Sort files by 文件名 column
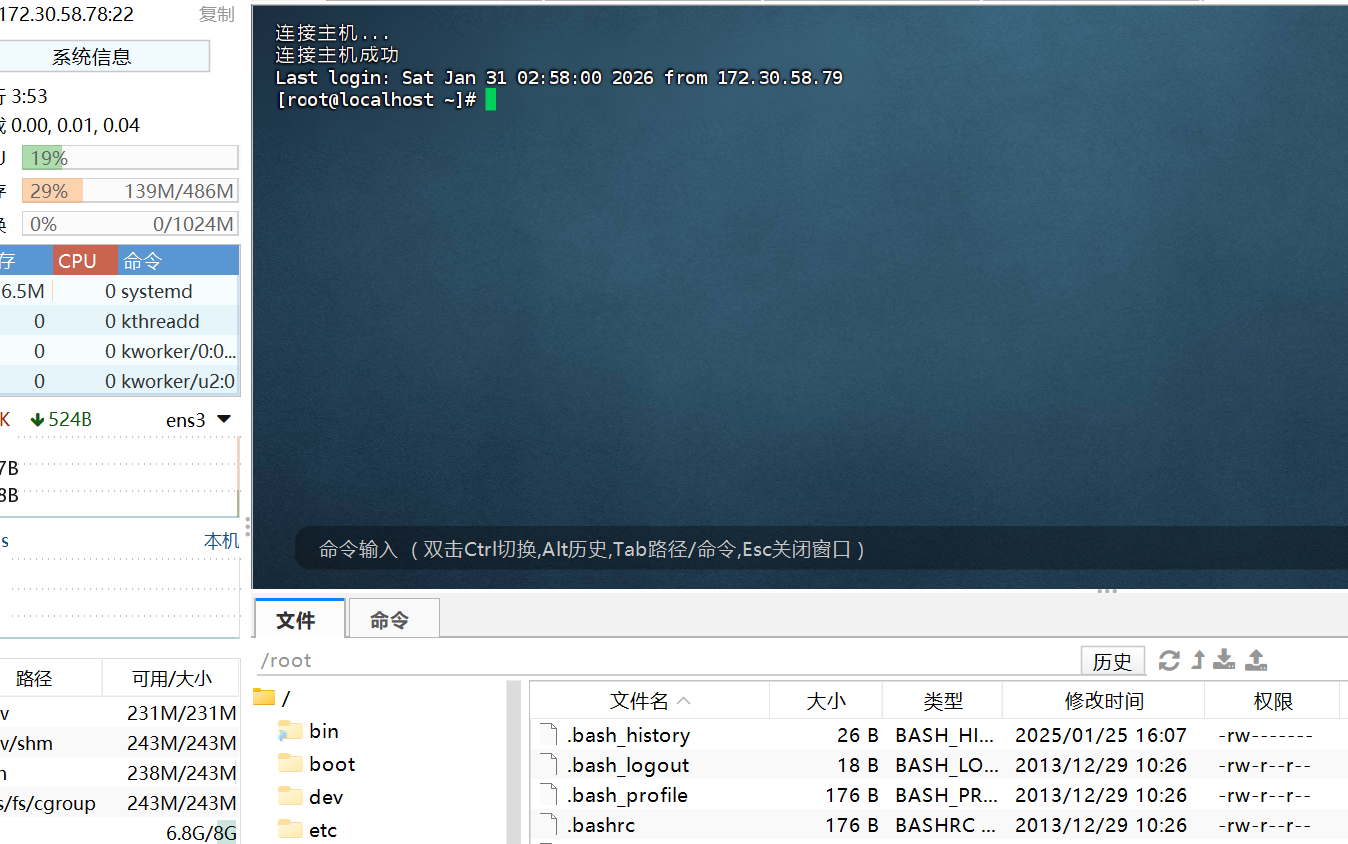This screenshot has width=1348, height=844. coord(650,701)
